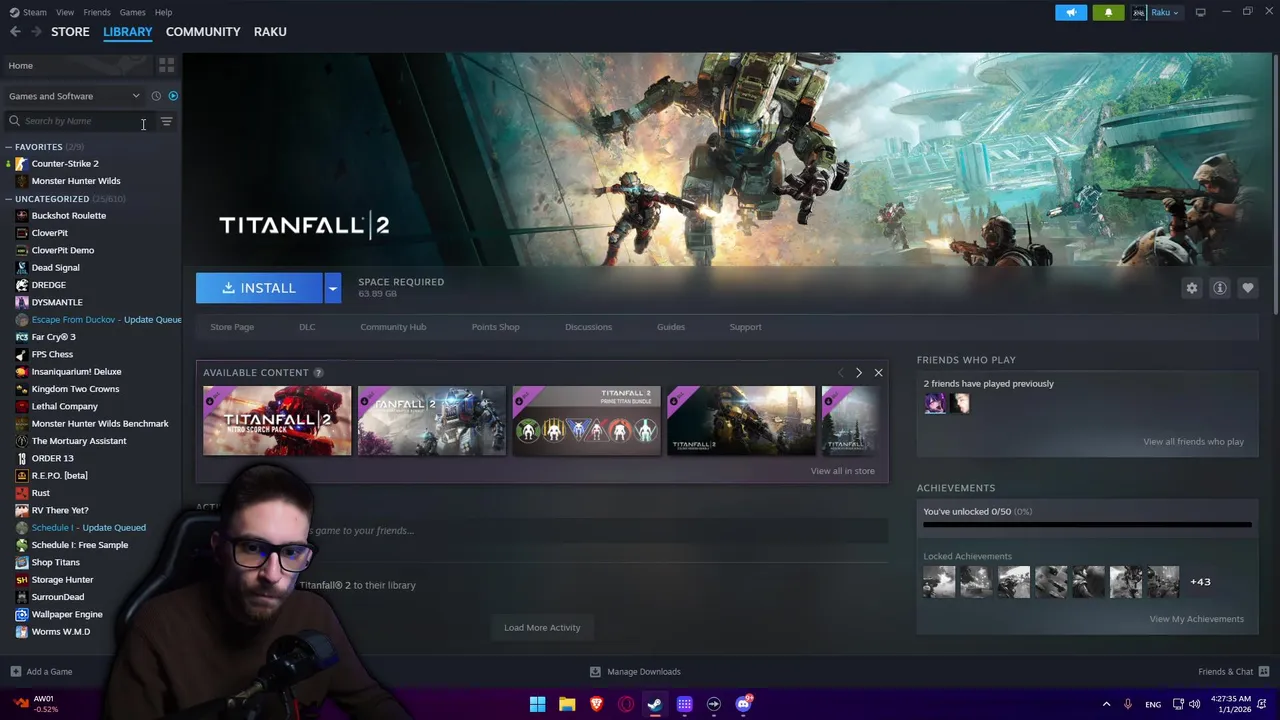The width and height of the screenshot is (1280, 720).
Task: Click the Steam taskbar icon
Action: 655,704
